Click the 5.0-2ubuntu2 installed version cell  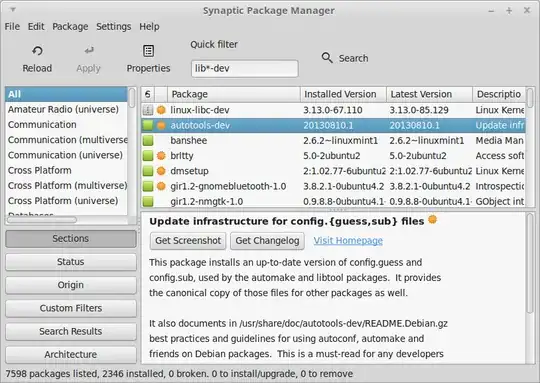pyautogui.click(x=332, y=156)
